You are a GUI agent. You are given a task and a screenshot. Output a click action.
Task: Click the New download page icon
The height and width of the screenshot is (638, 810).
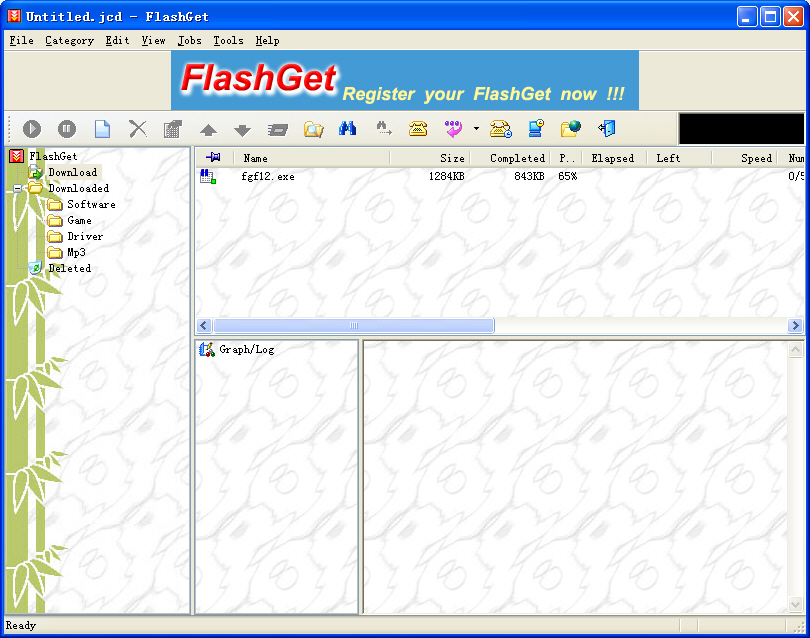click(x=102, y=129)
